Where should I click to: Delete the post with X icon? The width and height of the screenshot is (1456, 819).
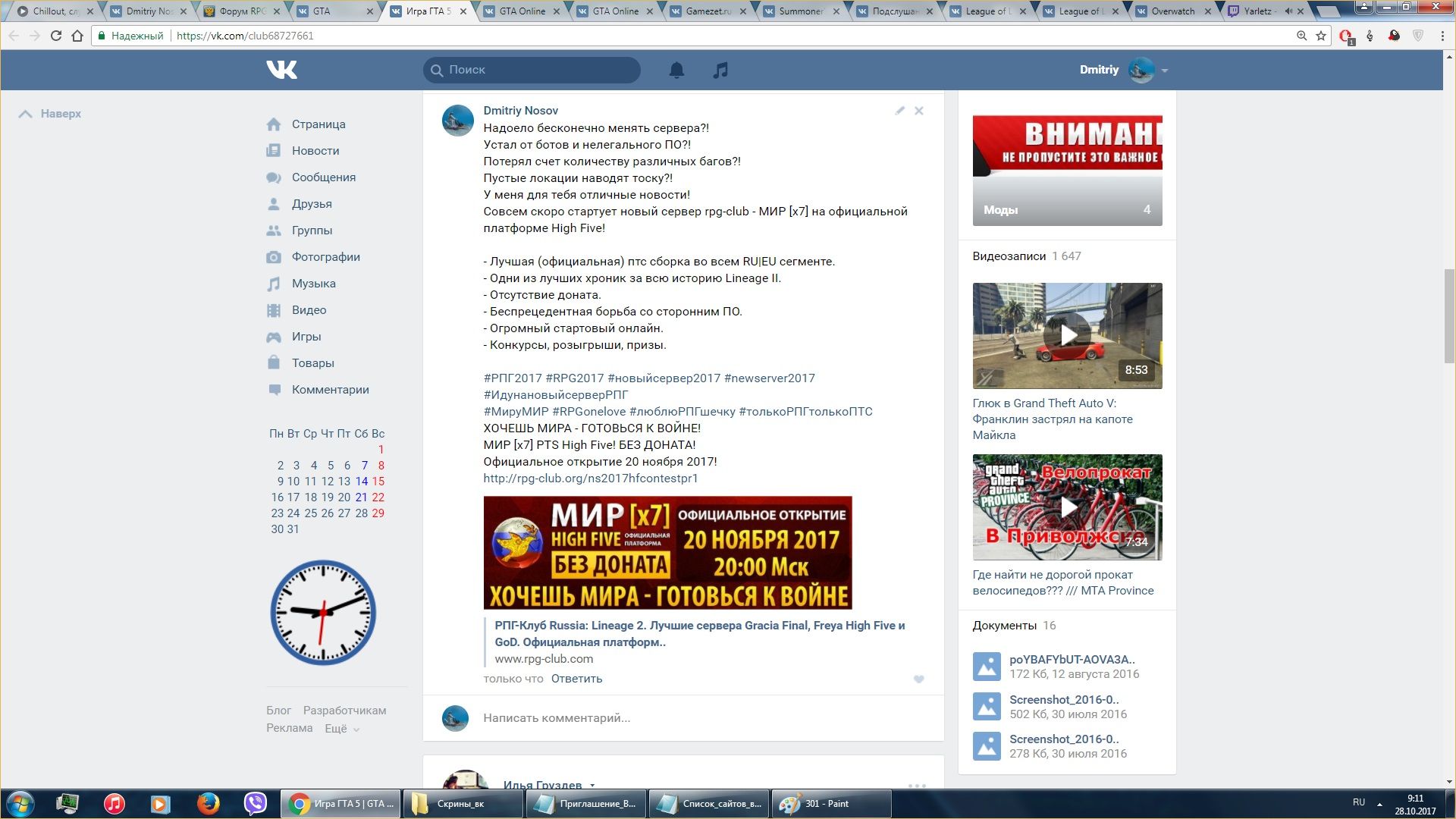coord(919,111)
